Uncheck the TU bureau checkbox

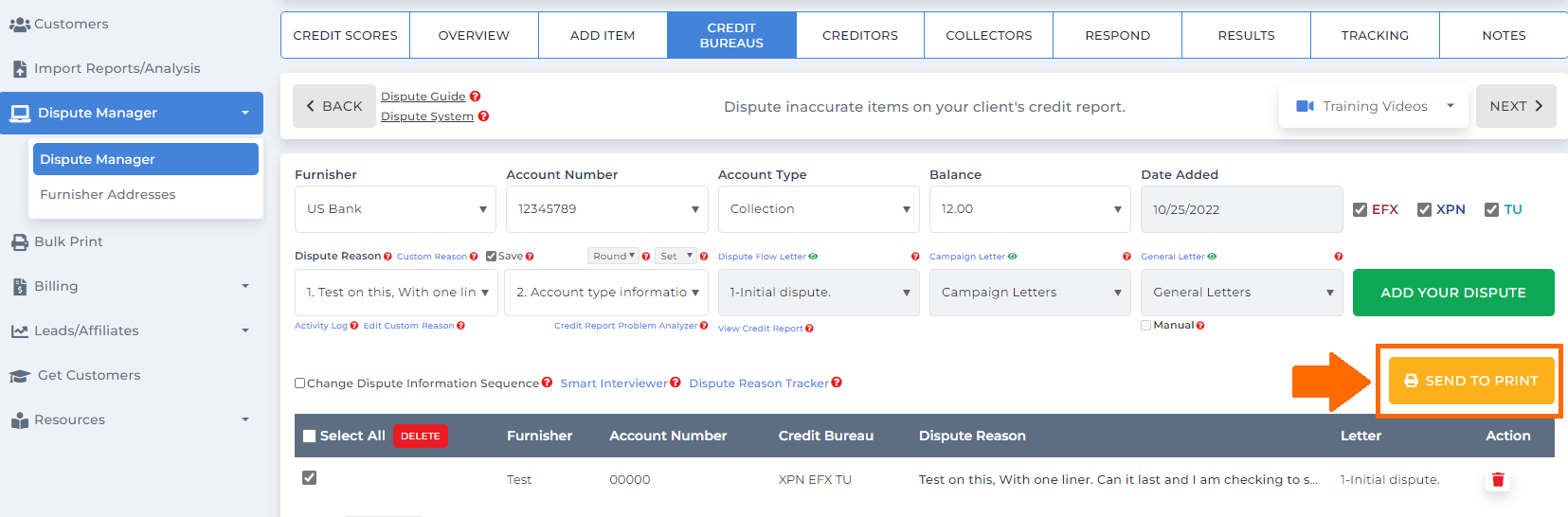coord(1491,210)
